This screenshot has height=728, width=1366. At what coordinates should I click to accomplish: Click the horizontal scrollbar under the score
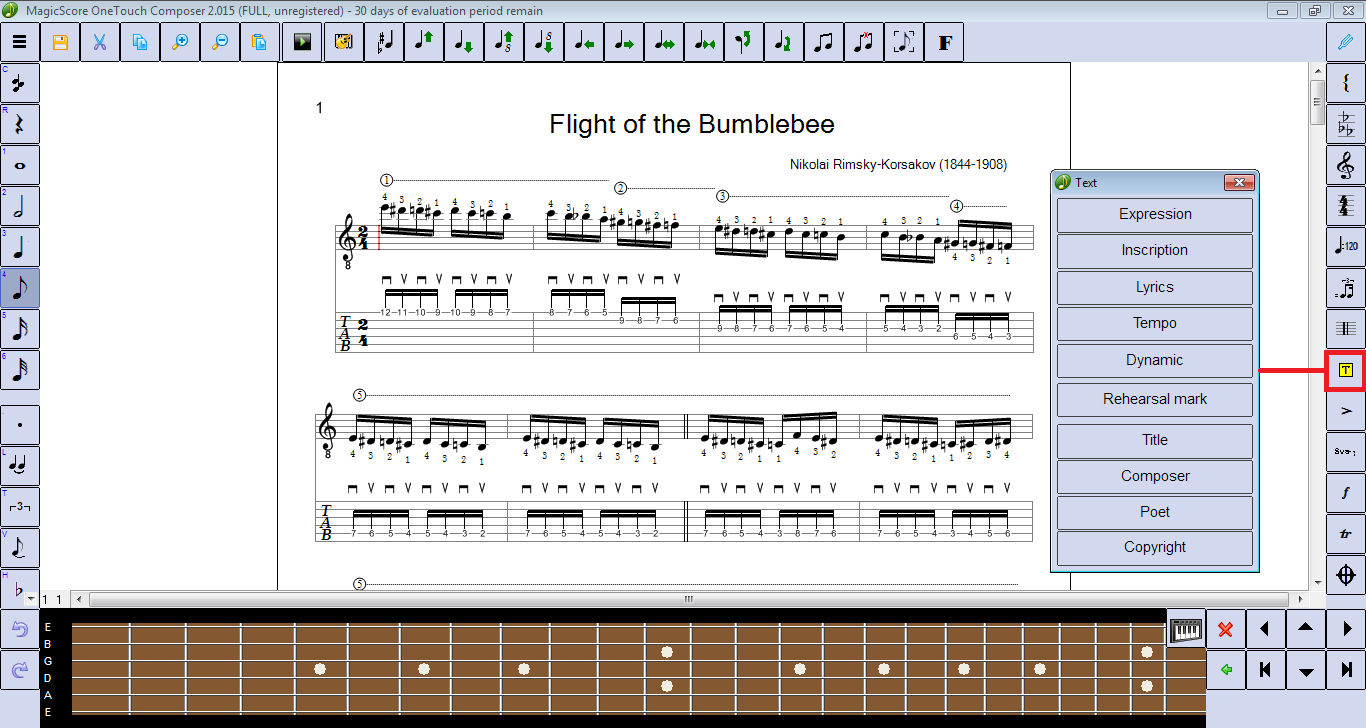click(689, 599)
